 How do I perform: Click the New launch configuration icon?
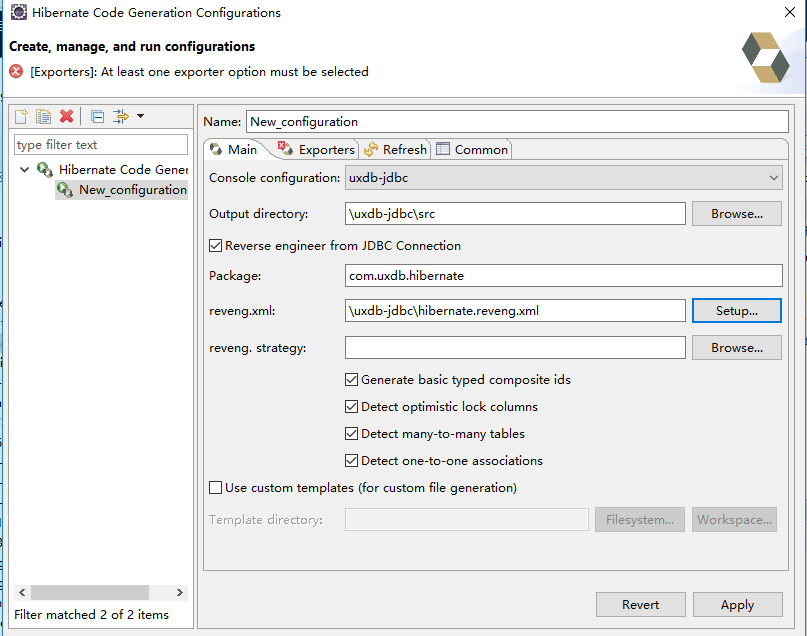[21, 117]
